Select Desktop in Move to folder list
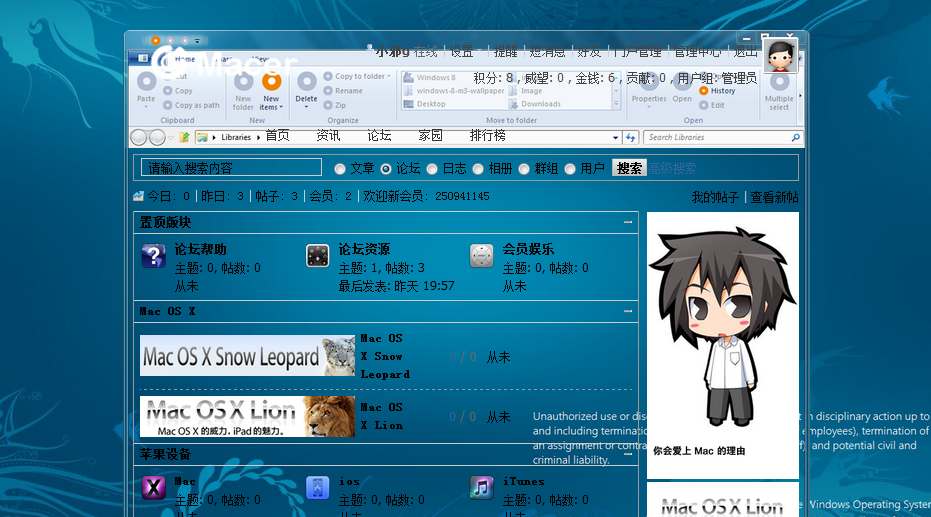The image size is (931, 517). click(x=425, y=104)
